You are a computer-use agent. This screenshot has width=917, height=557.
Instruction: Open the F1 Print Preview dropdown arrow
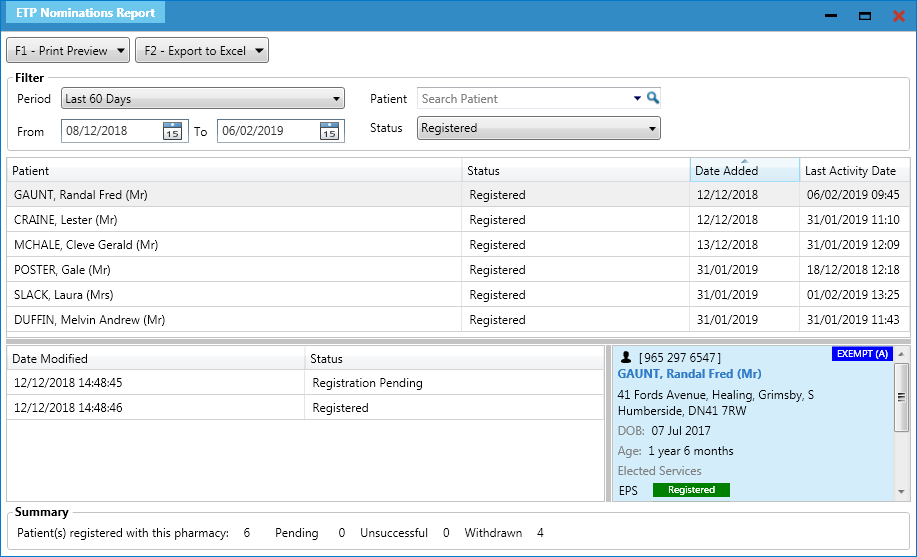[x=120, y=51]
